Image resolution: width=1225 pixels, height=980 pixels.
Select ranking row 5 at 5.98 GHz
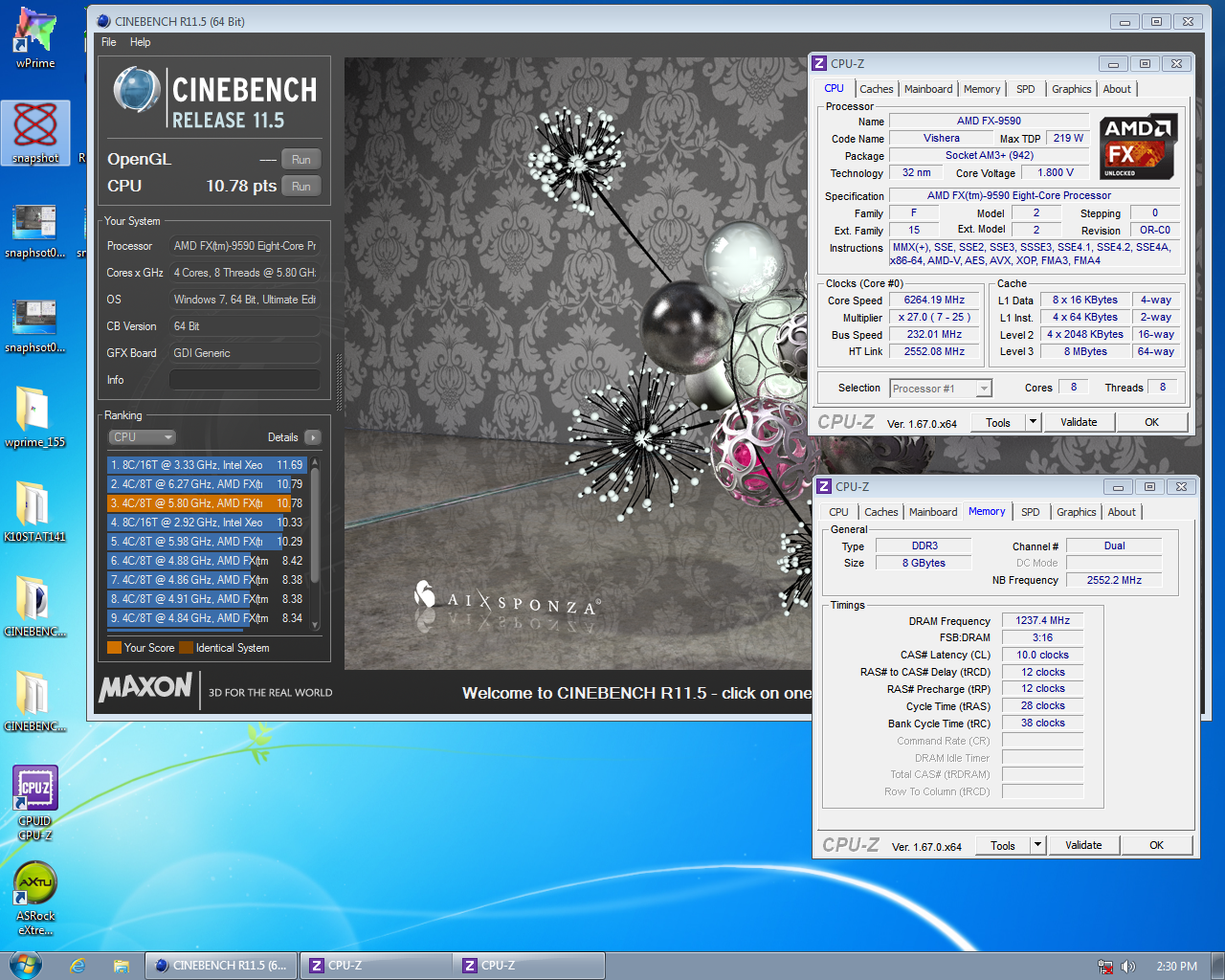click(207, 542)
